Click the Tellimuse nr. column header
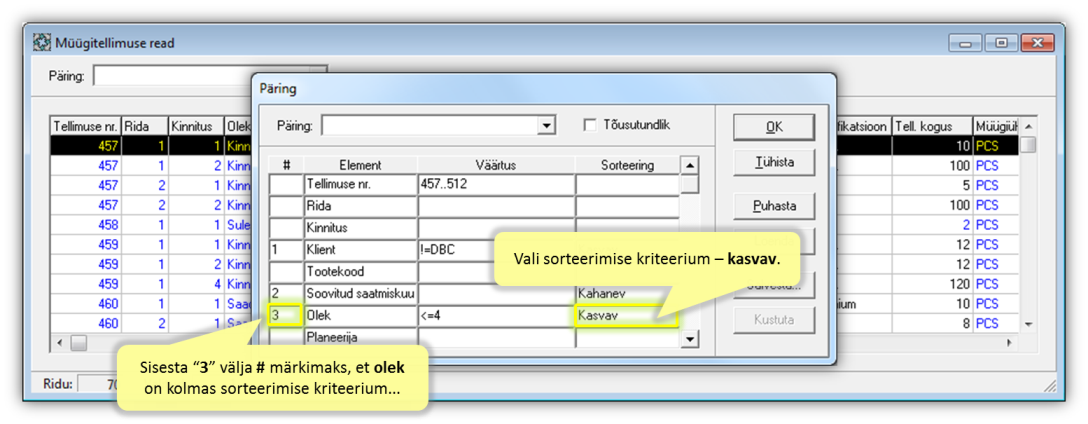This screenshot has height=424, width=1088. pos(85,127)
